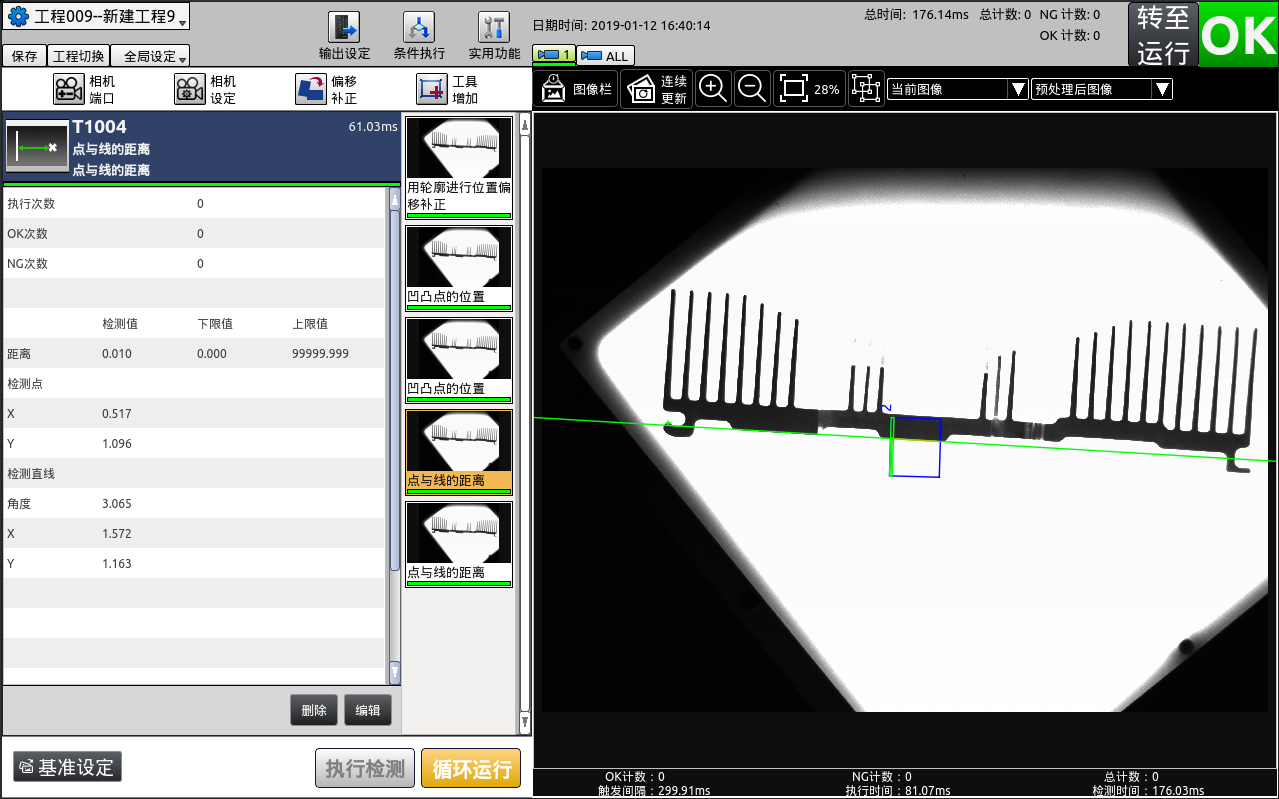
Task: Open the 实用功能 utility functions icon
Action: 494,28
